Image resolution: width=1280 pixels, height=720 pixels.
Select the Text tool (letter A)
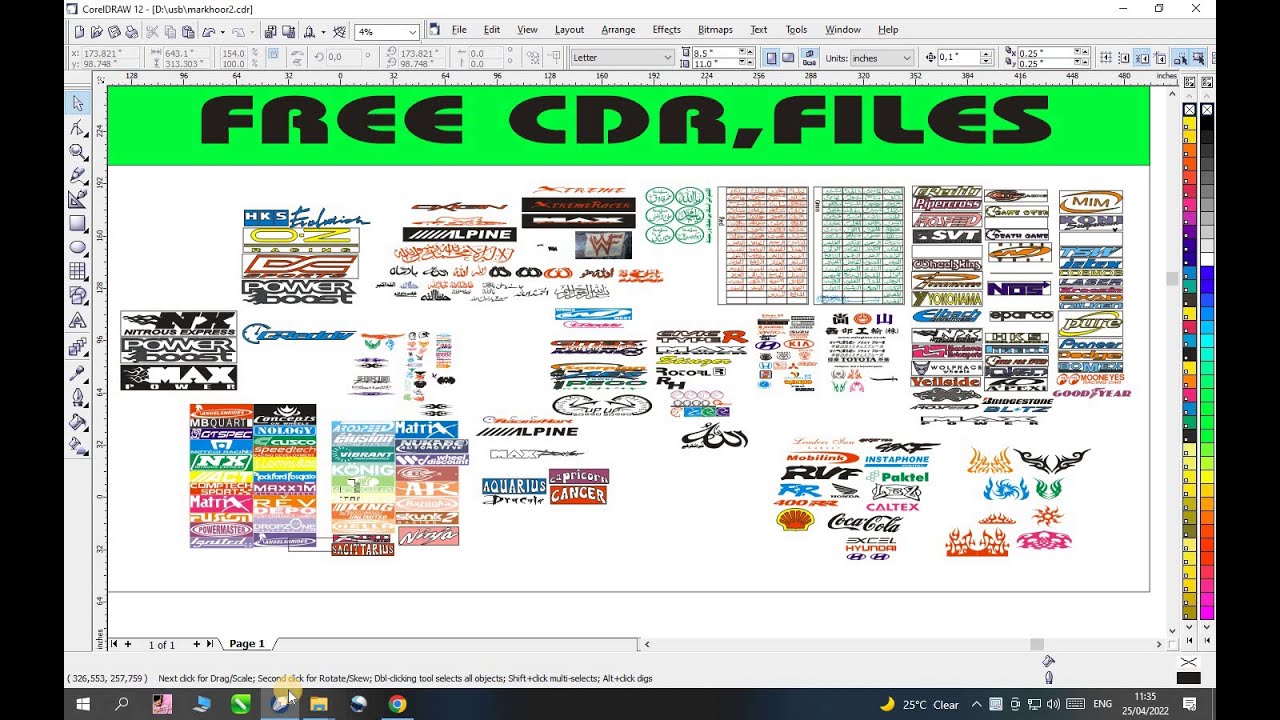78,321
